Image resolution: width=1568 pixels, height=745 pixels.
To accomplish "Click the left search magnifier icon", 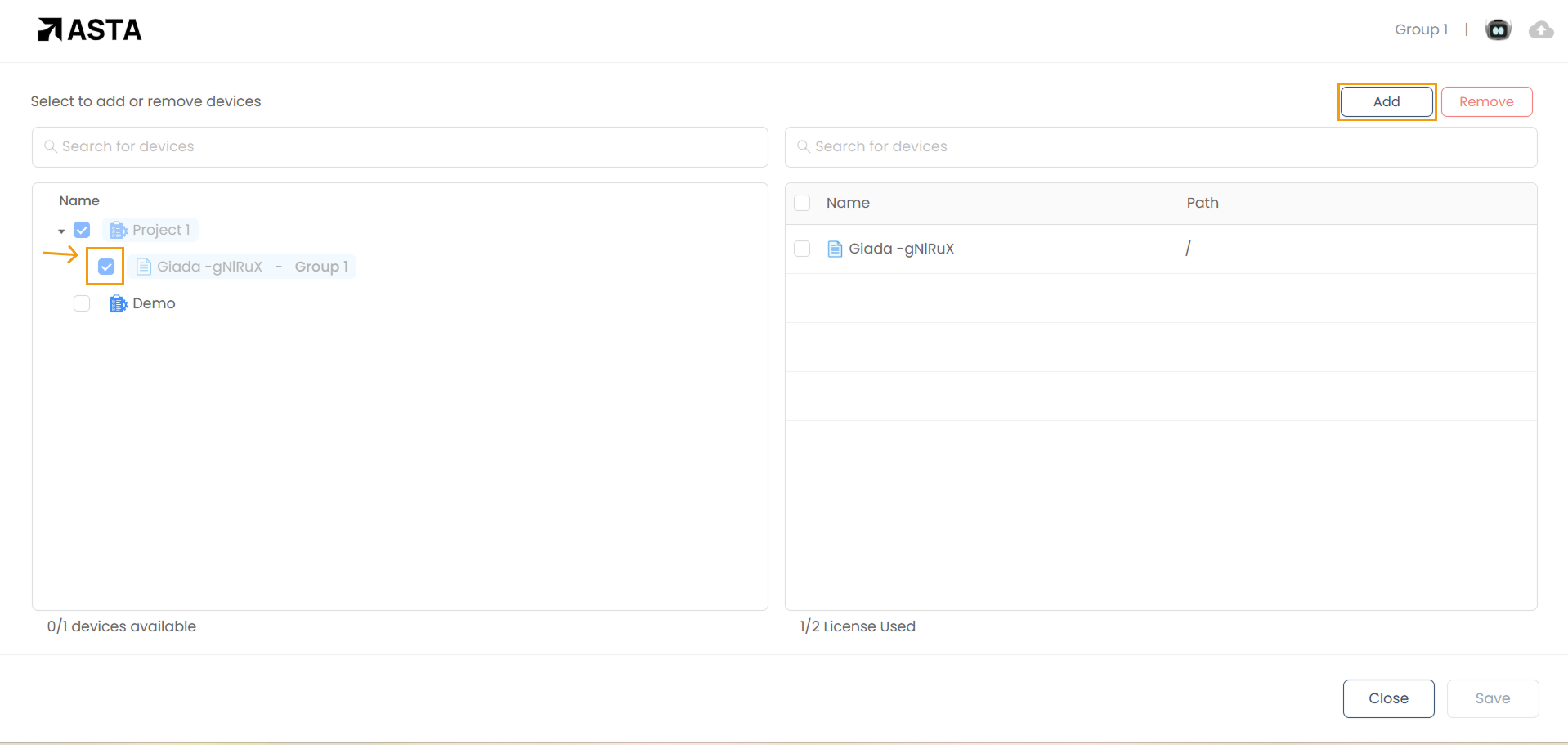I will tap(51, 146).
